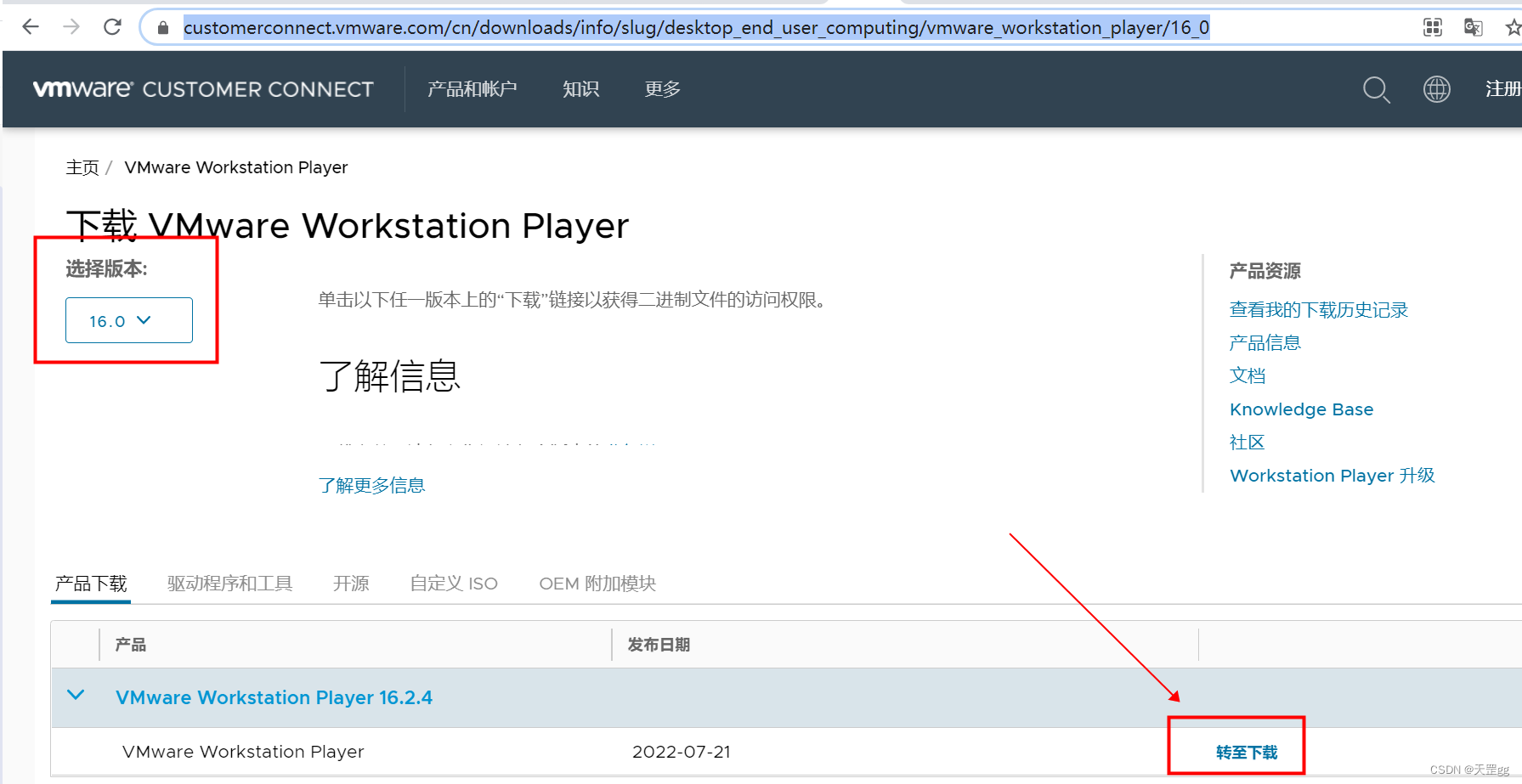Switch to the 开源 tab

tap(351, 584)
